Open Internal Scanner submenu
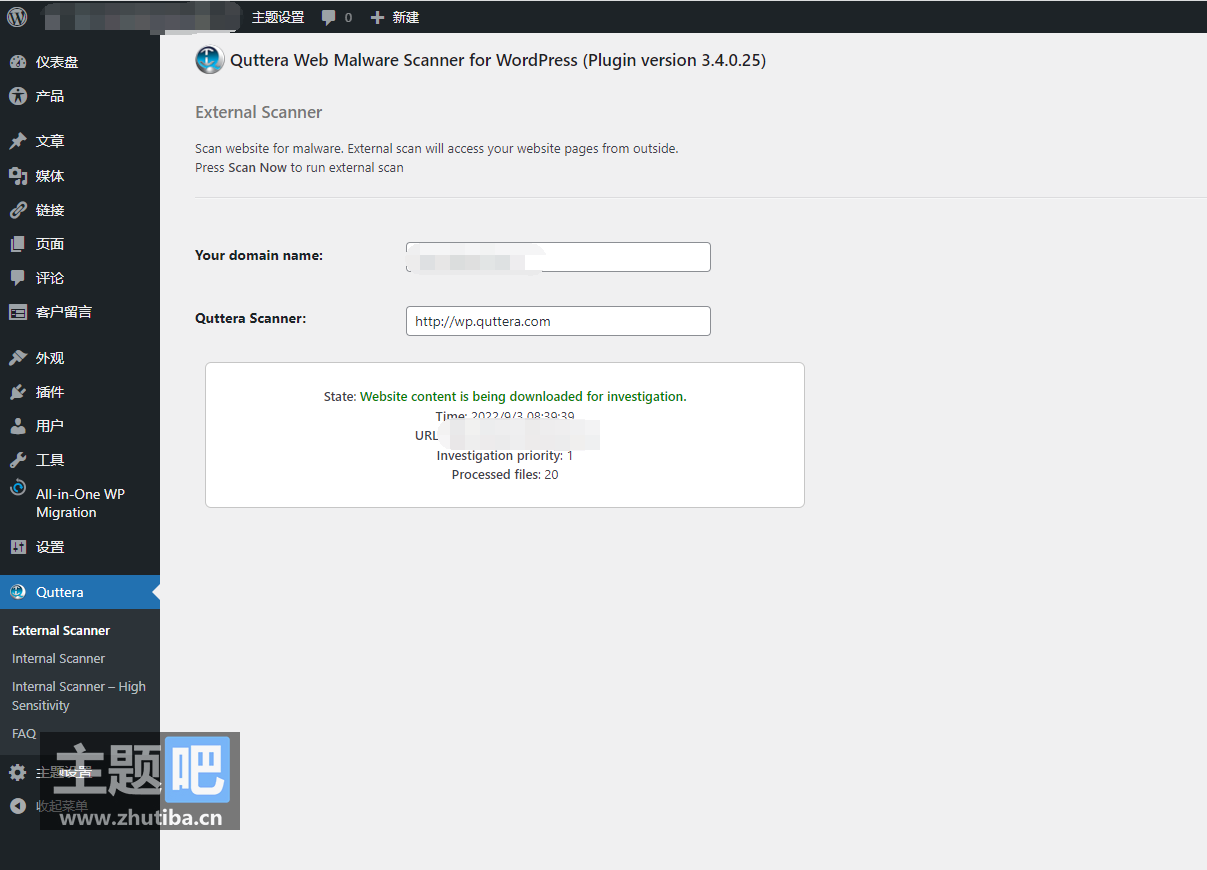The width and height of the screenshot is (1207, 870). click(x=58, y=659)
